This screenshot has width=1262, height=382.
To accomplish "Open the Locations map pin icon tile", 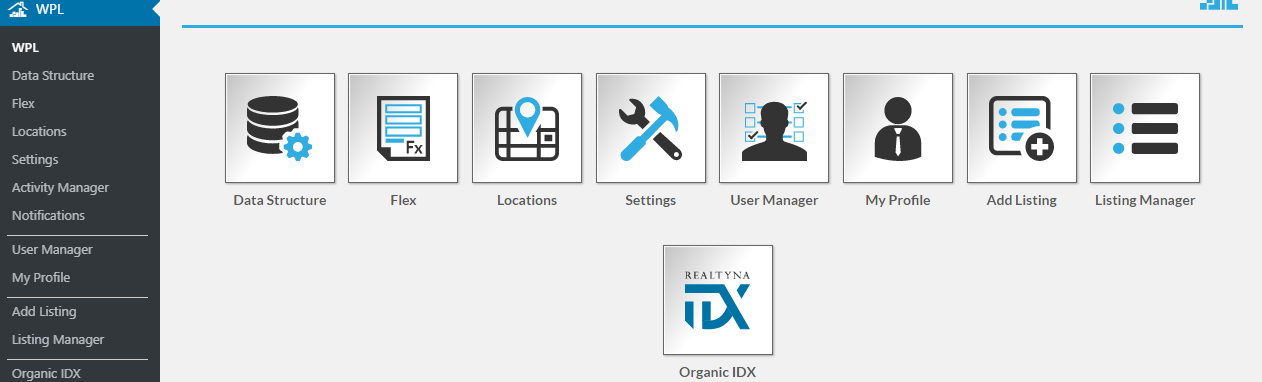I will coord(527,128).
